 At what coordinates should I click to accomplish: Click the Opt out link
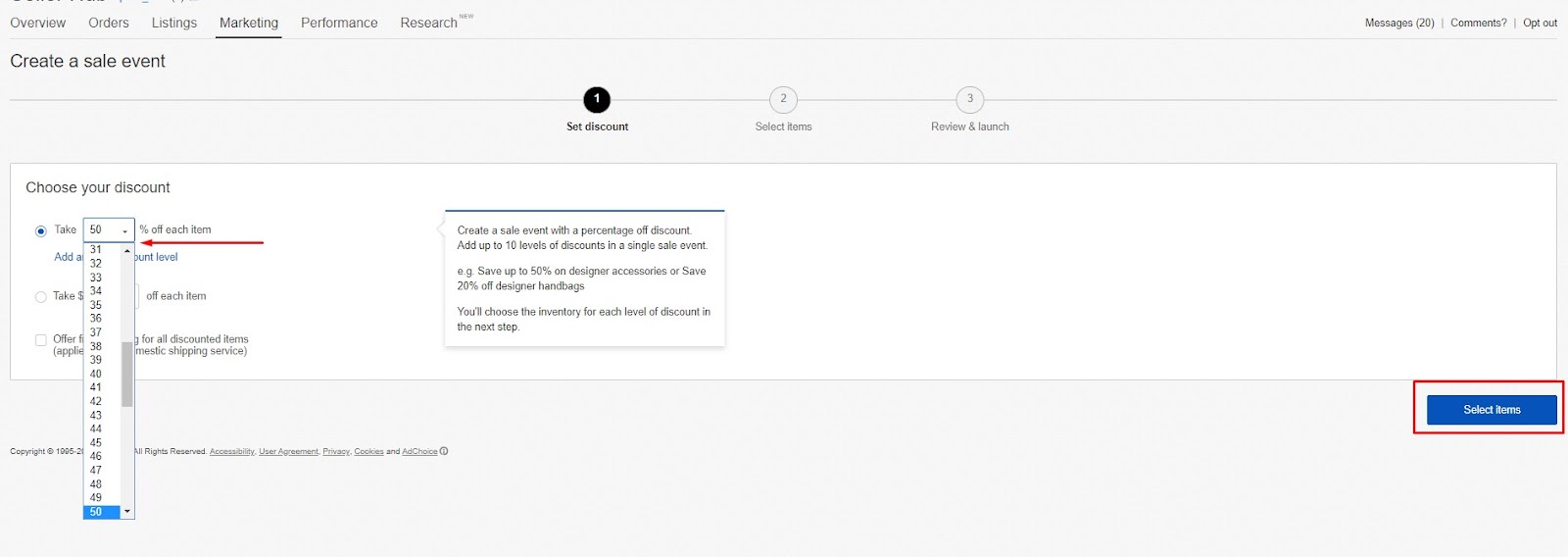tap(1540, 23)
